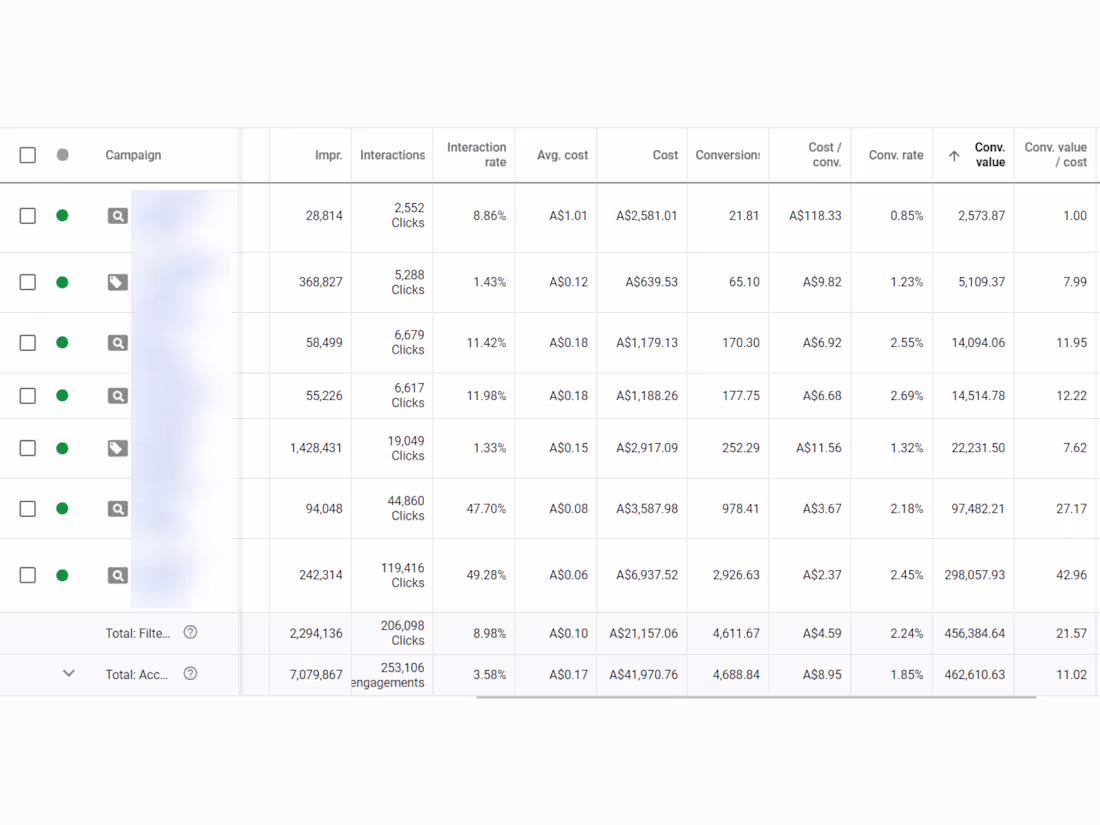Click search campaign icon in A$6,937.52 row
Image resolution: width=1100 pixels, height=825 pixels.
pos(118,575)
